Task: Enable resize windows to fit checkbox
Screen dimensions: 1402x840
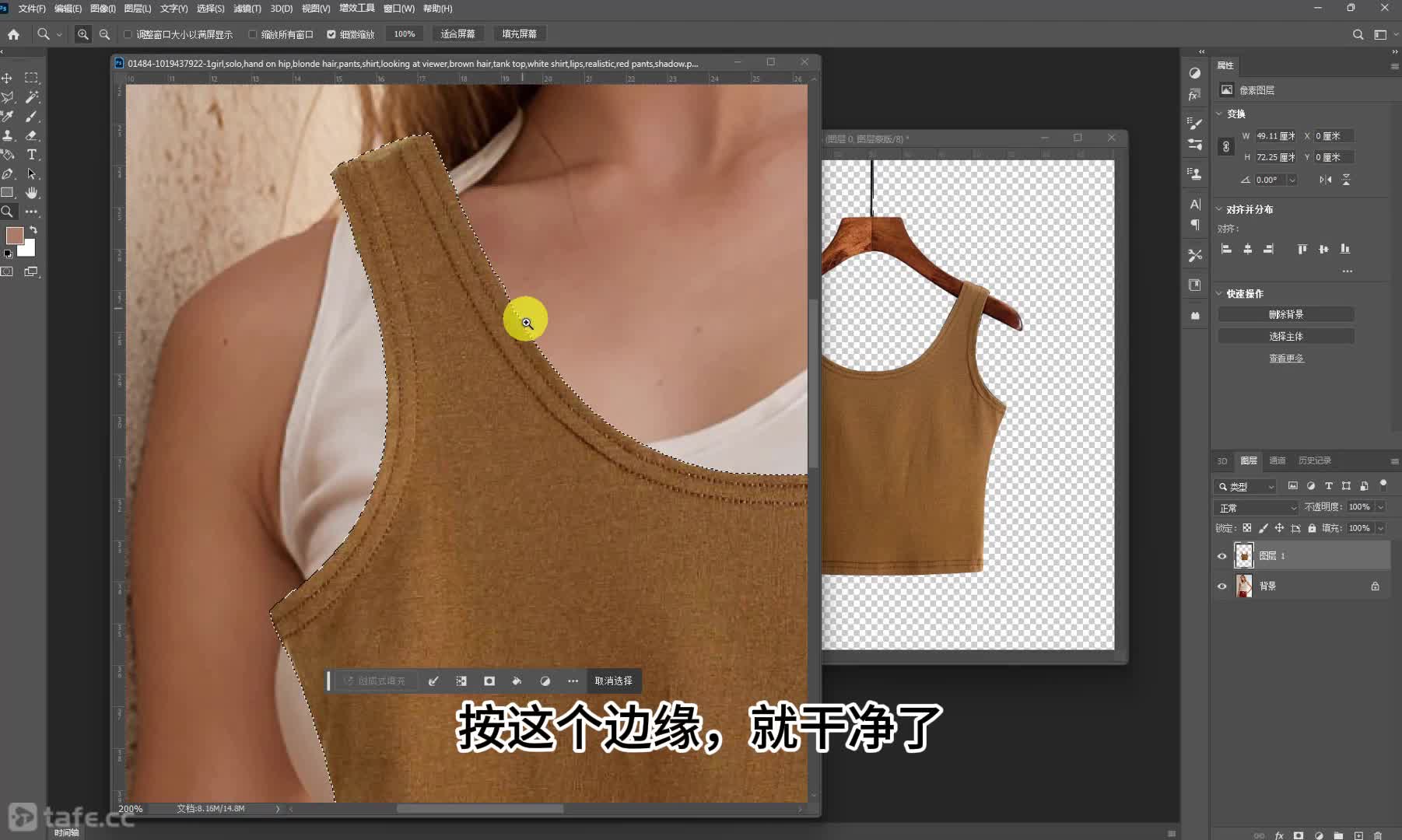Action: click(128, 34)
